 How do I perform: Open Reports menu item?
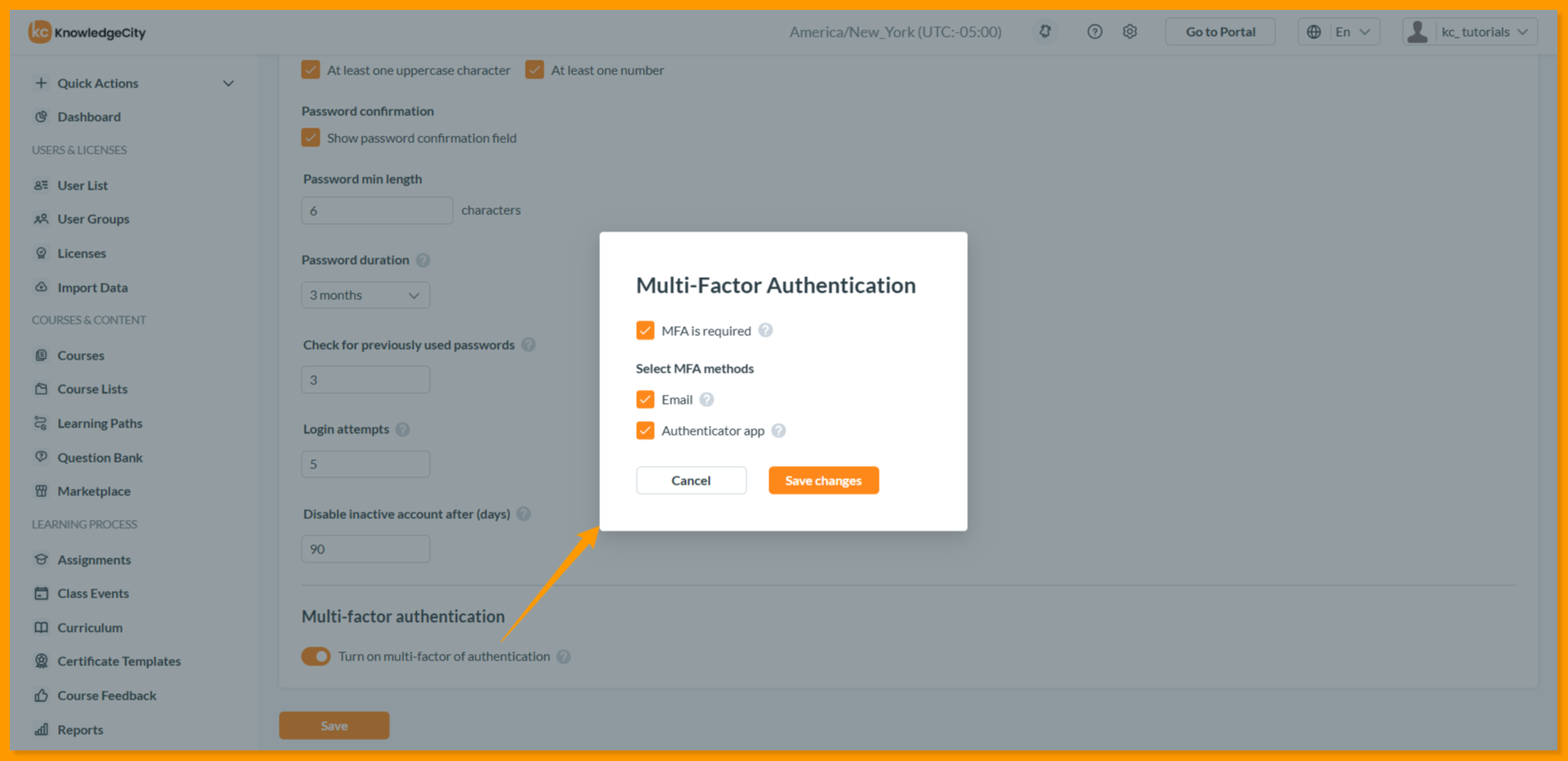tap(80, 730)
